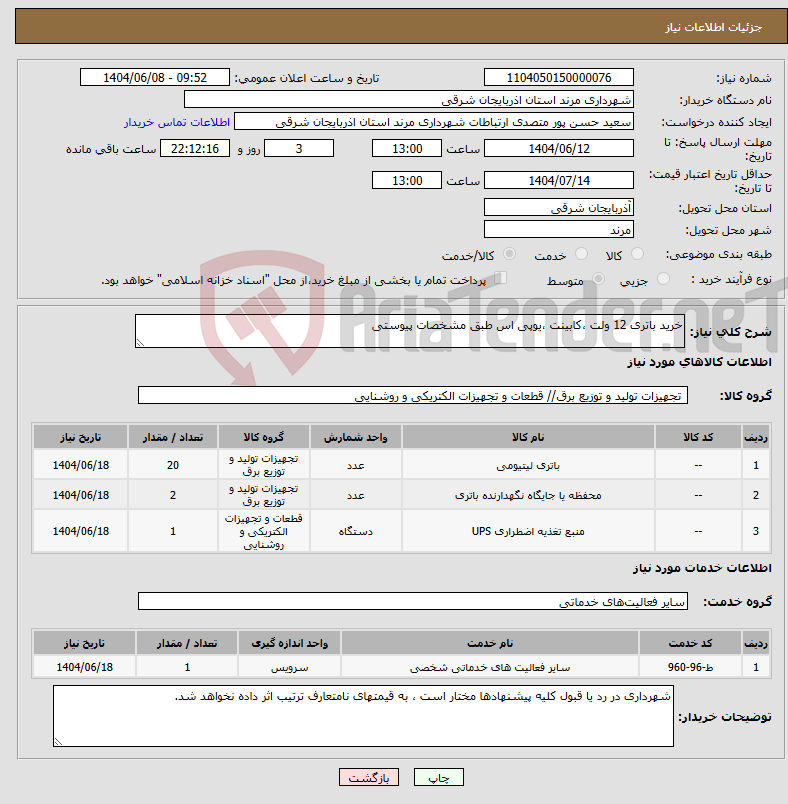
Task: Select the کالا/خدمت radio button
Action: click(x=509, y=254)
